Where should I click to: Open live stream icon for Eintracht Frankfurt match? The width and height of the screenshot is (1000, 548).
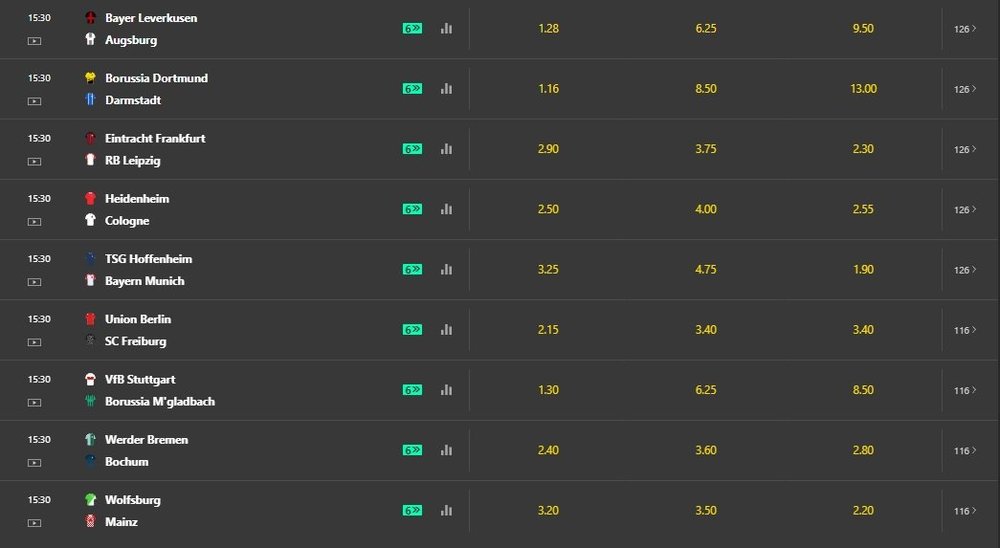pyautogui.click(x=34, y=161)
